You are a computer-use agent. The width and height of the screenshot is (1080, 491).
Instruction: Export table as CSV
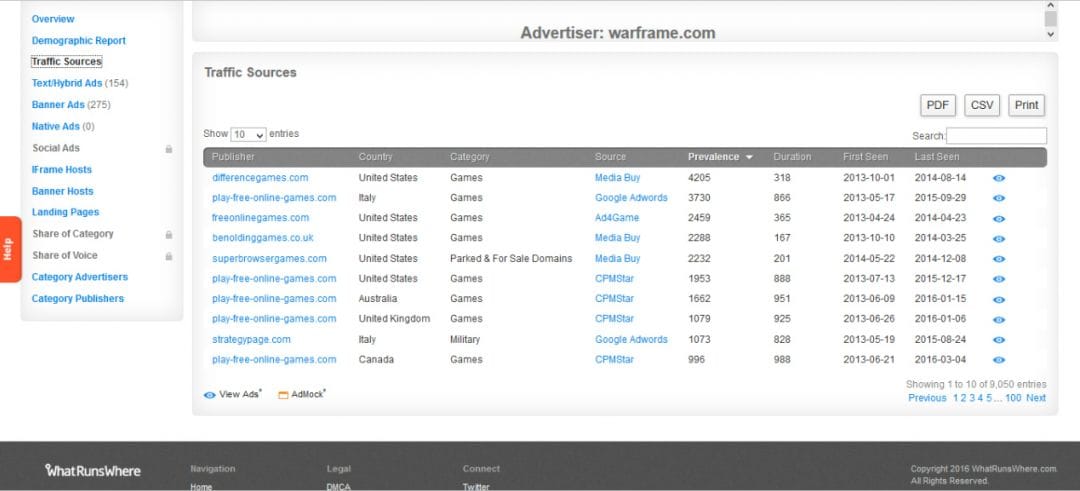pyautogui.click(x=982, y=105)
